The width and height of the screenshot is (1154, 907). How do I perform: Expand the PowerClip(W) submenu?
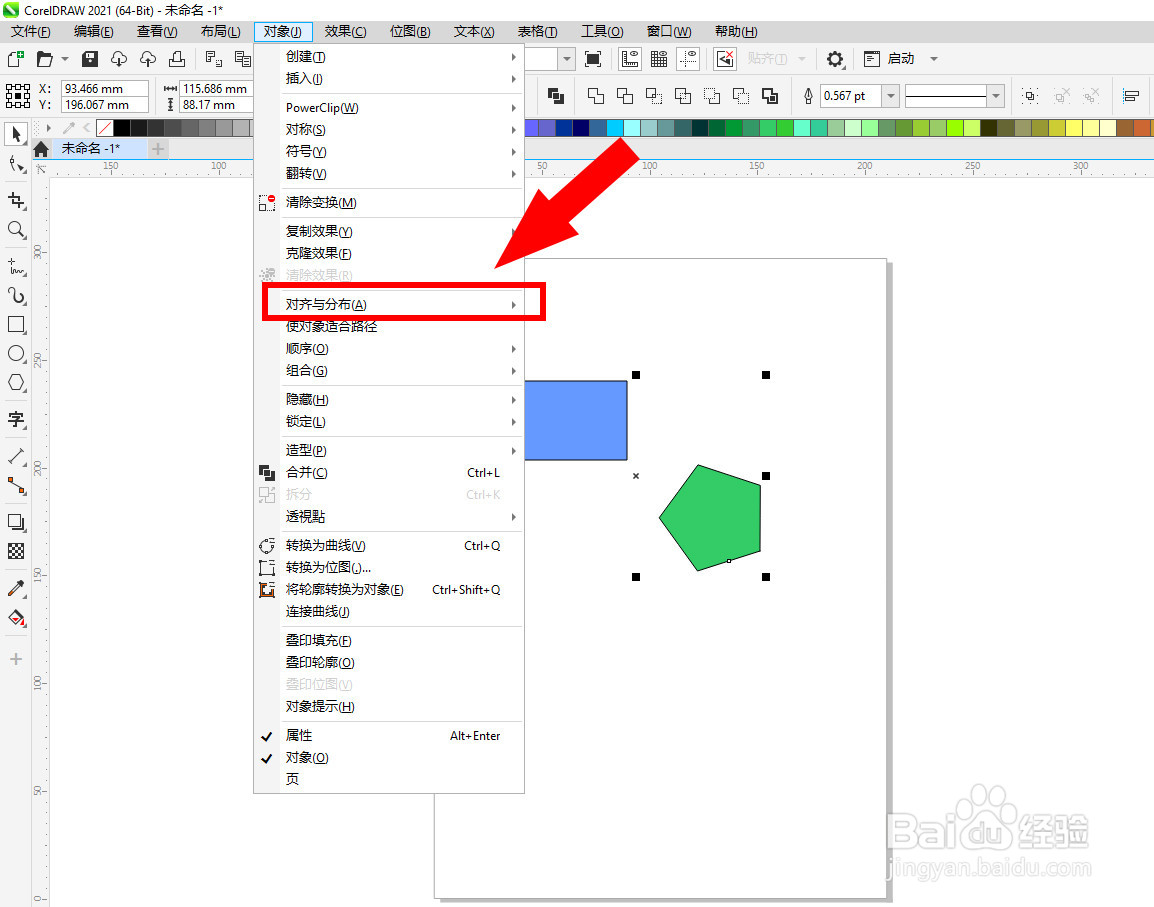pos(389,107)
